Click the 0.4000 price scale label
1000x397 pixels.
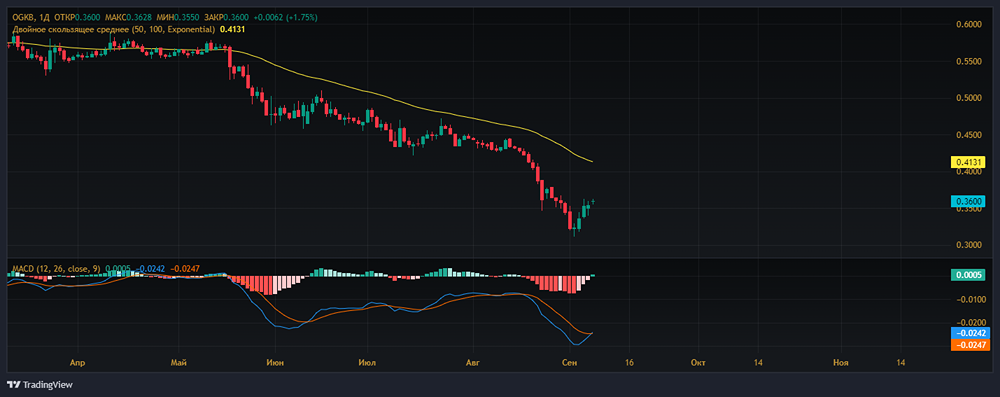(x=970, y=172)
